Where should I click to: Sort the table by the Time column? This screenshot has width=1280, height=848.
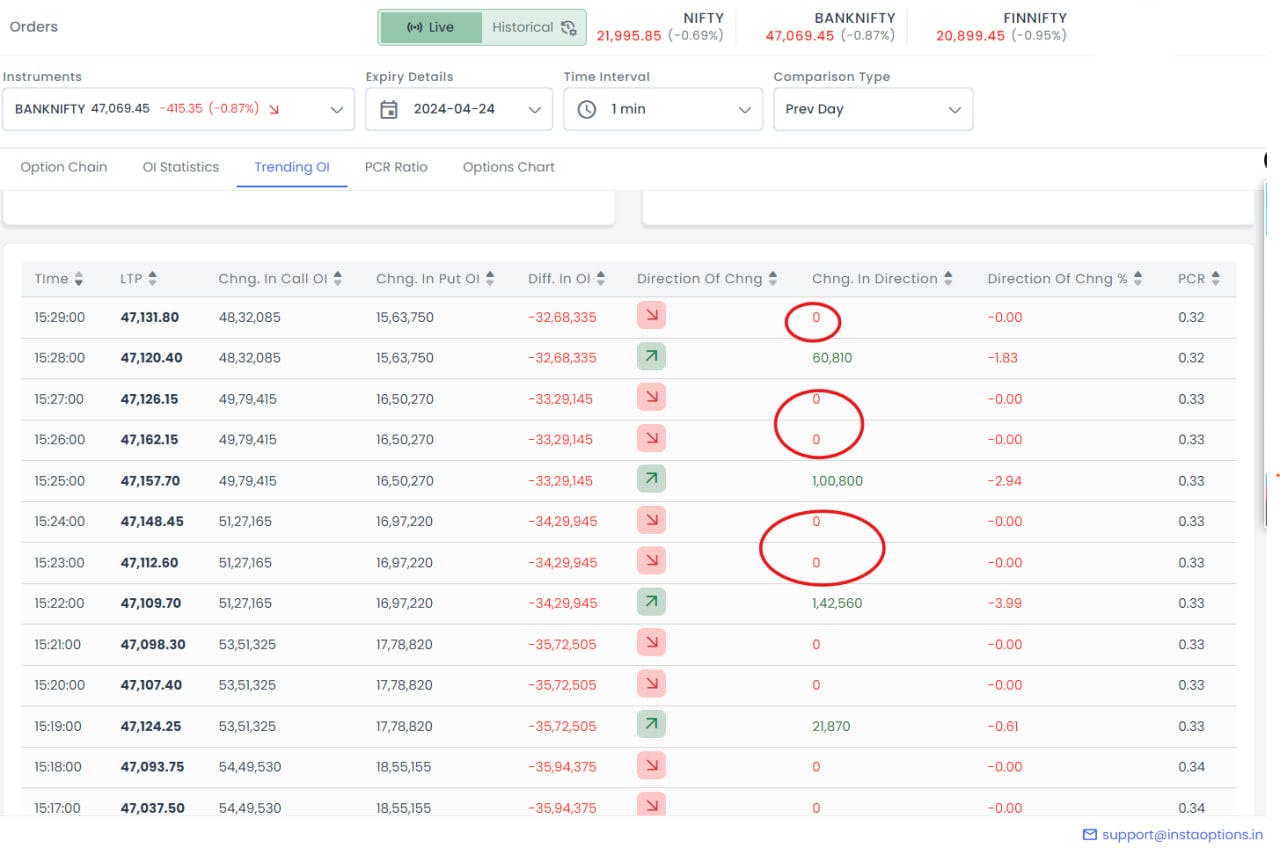point(79,279)
